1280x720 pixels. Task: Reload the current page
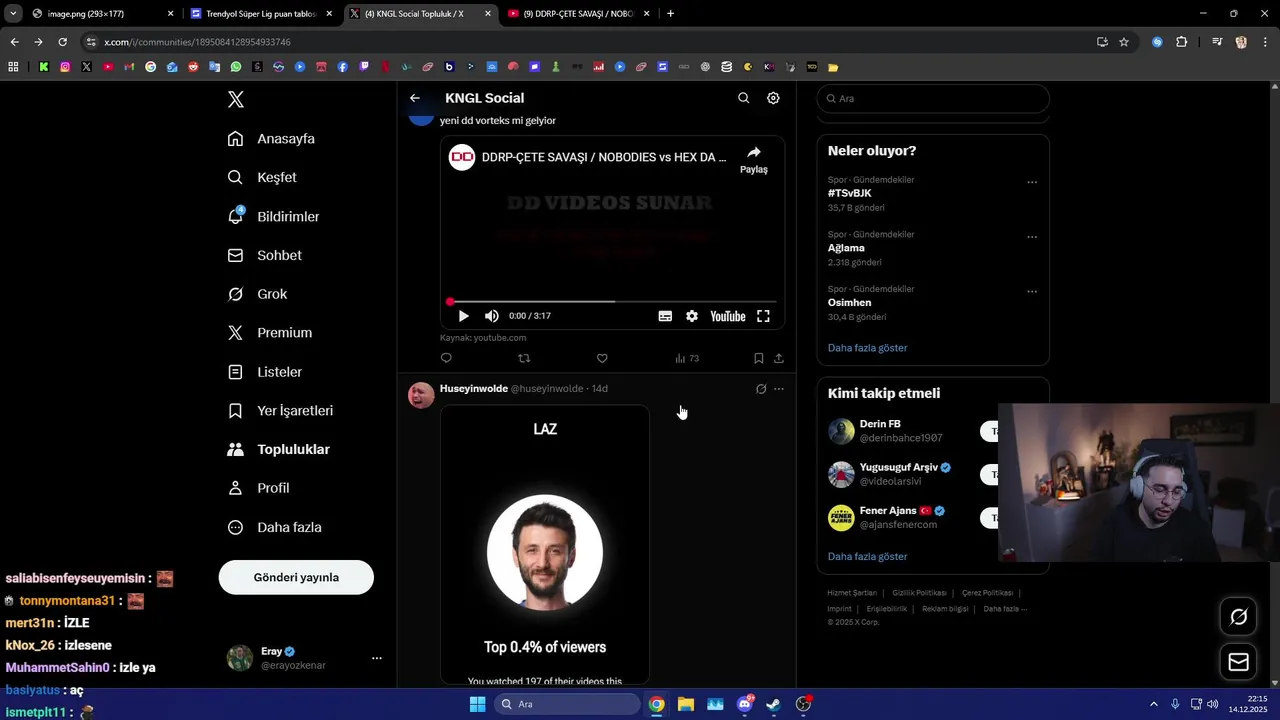[x=62, y=42]
